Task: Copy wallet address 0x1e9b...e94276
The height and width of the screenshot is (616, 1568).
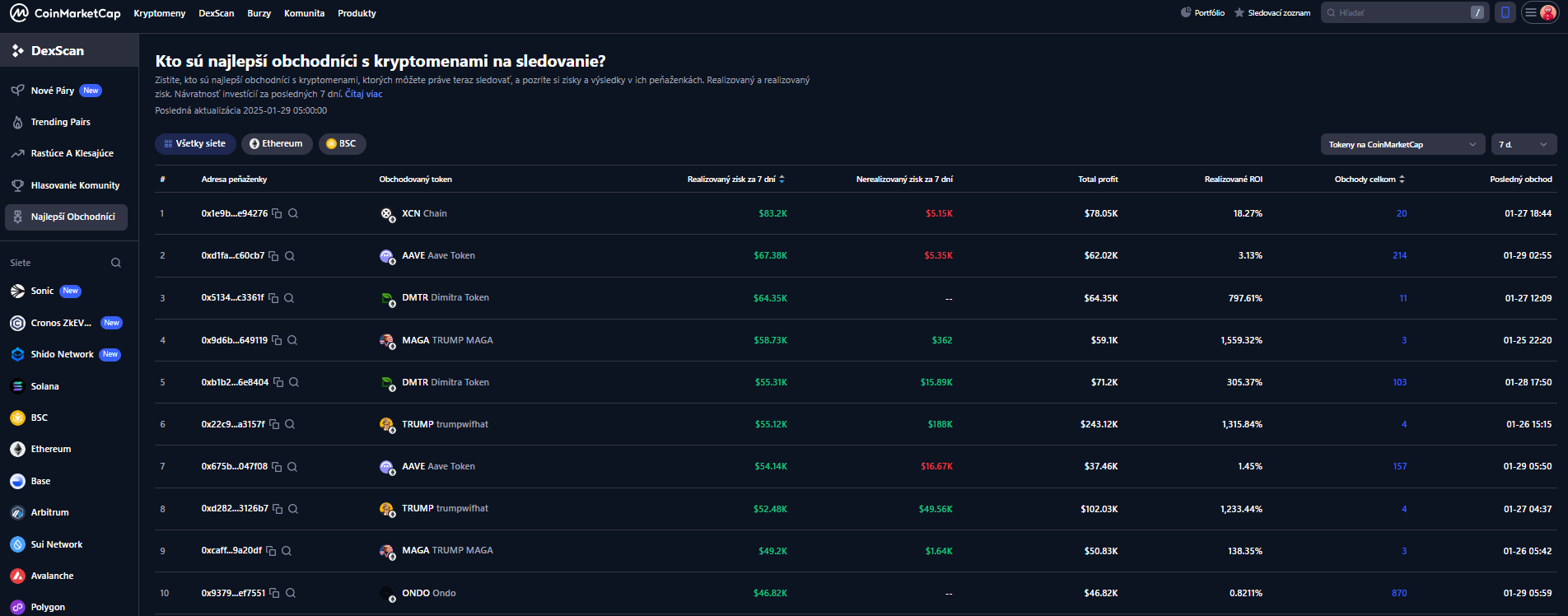Action: click(278, 213)
